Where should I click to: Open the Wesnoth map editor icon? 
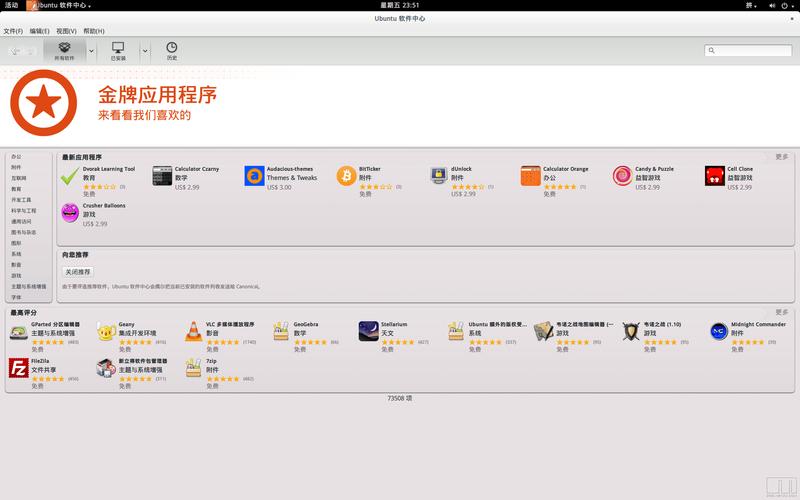click(x=543, y=331)
